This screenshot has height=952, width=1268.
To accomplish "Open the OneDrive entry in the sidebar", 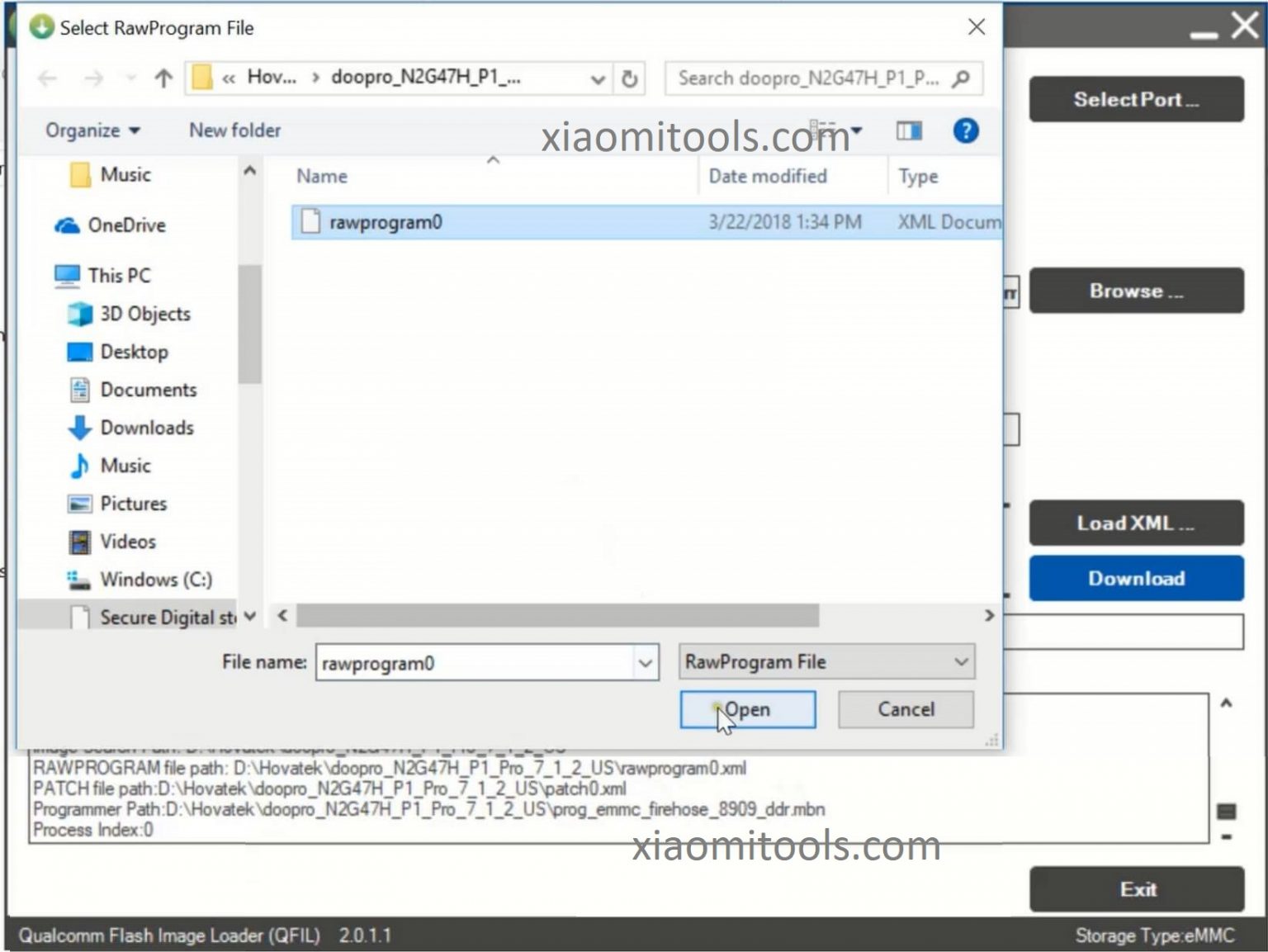I will 121,225.
